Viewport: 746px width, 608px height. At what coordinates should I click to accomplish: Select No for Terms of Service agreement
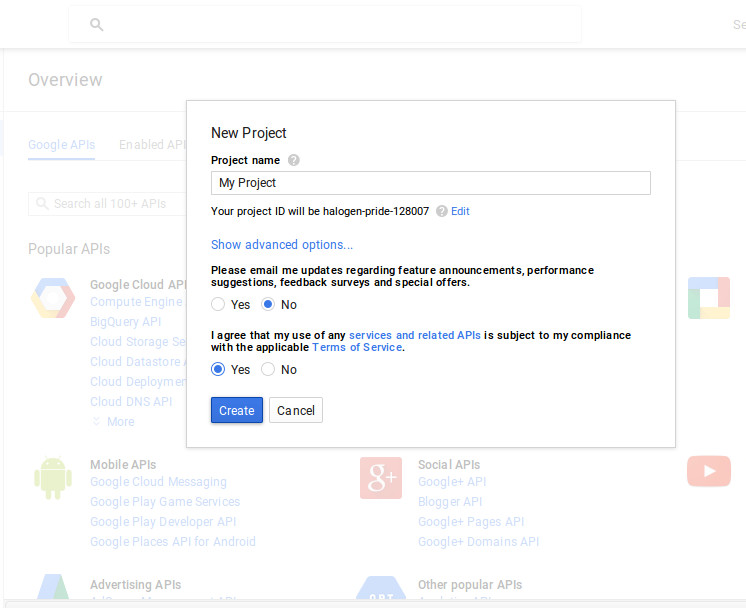coord(268,370)
